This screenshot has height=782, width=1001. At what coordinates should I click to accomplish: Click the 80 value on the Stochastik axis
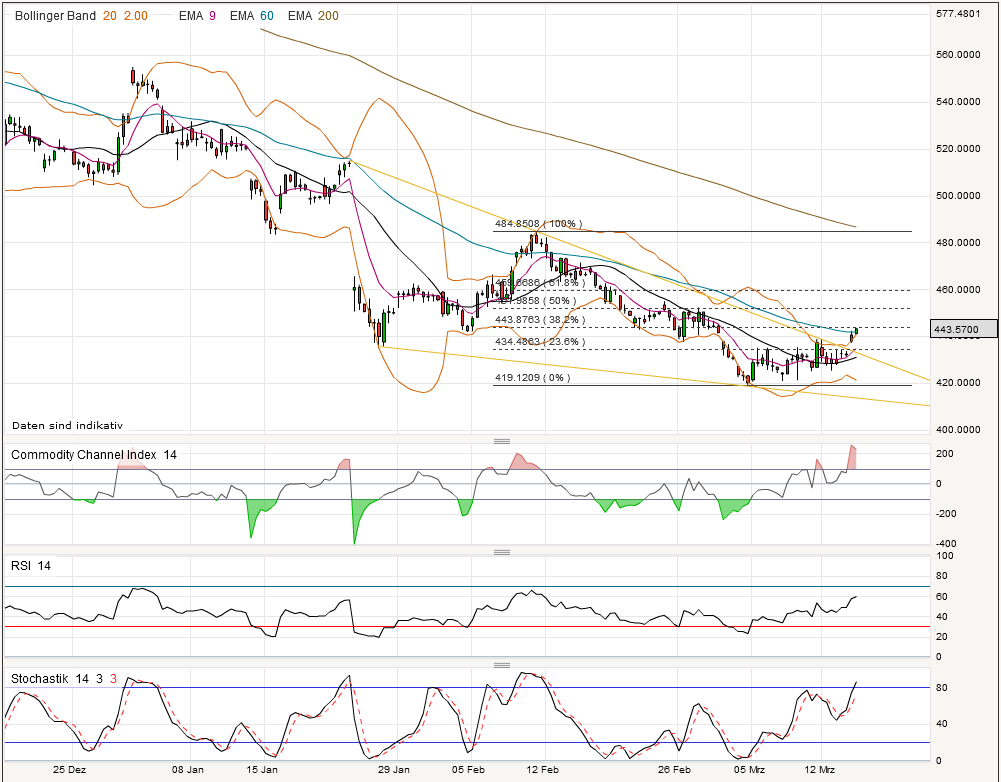(x=942, y=688)
